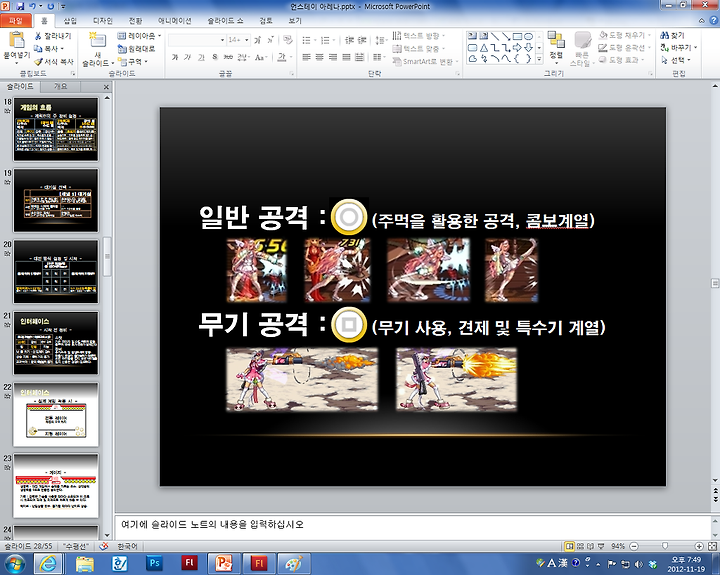
Task: Click the volume speaker icon in system tray
Action: [639, 564]
